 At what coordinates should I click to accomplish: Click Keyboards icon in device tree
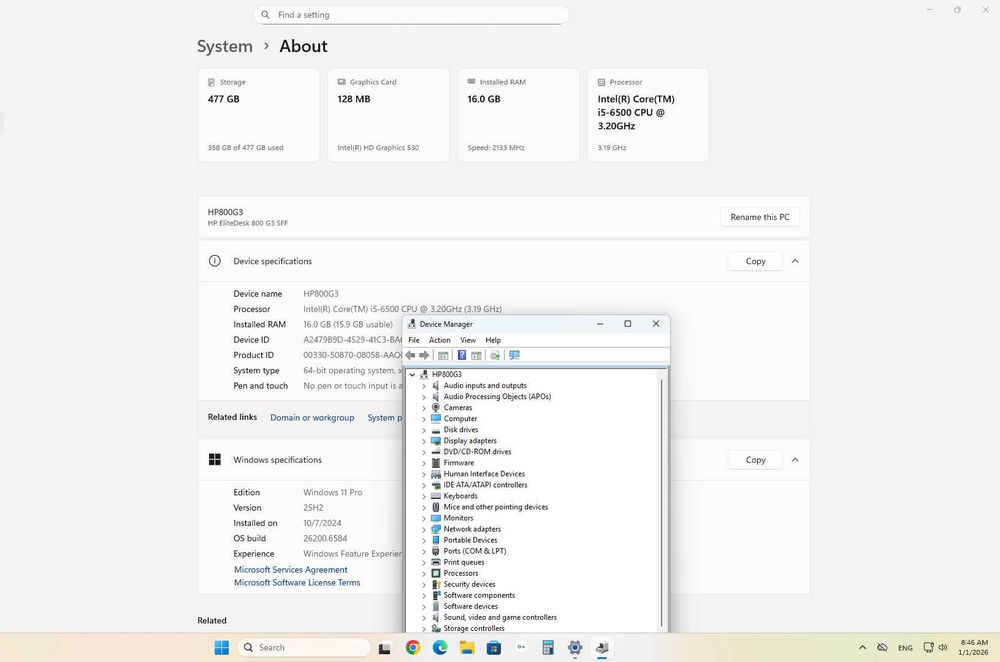[x=436, y=496]
